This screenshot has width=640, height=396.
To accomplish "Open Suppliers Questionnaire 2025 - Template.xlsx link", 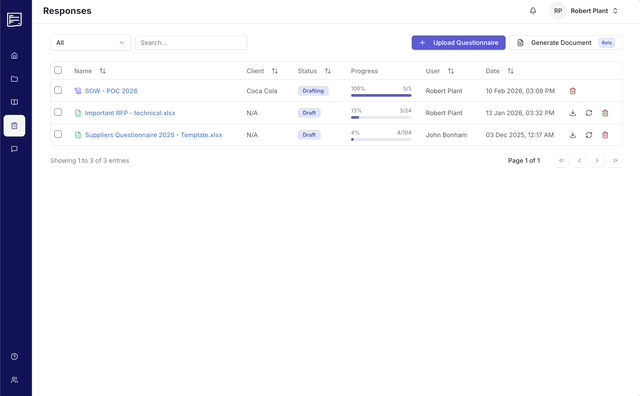I will click(153, 135).
